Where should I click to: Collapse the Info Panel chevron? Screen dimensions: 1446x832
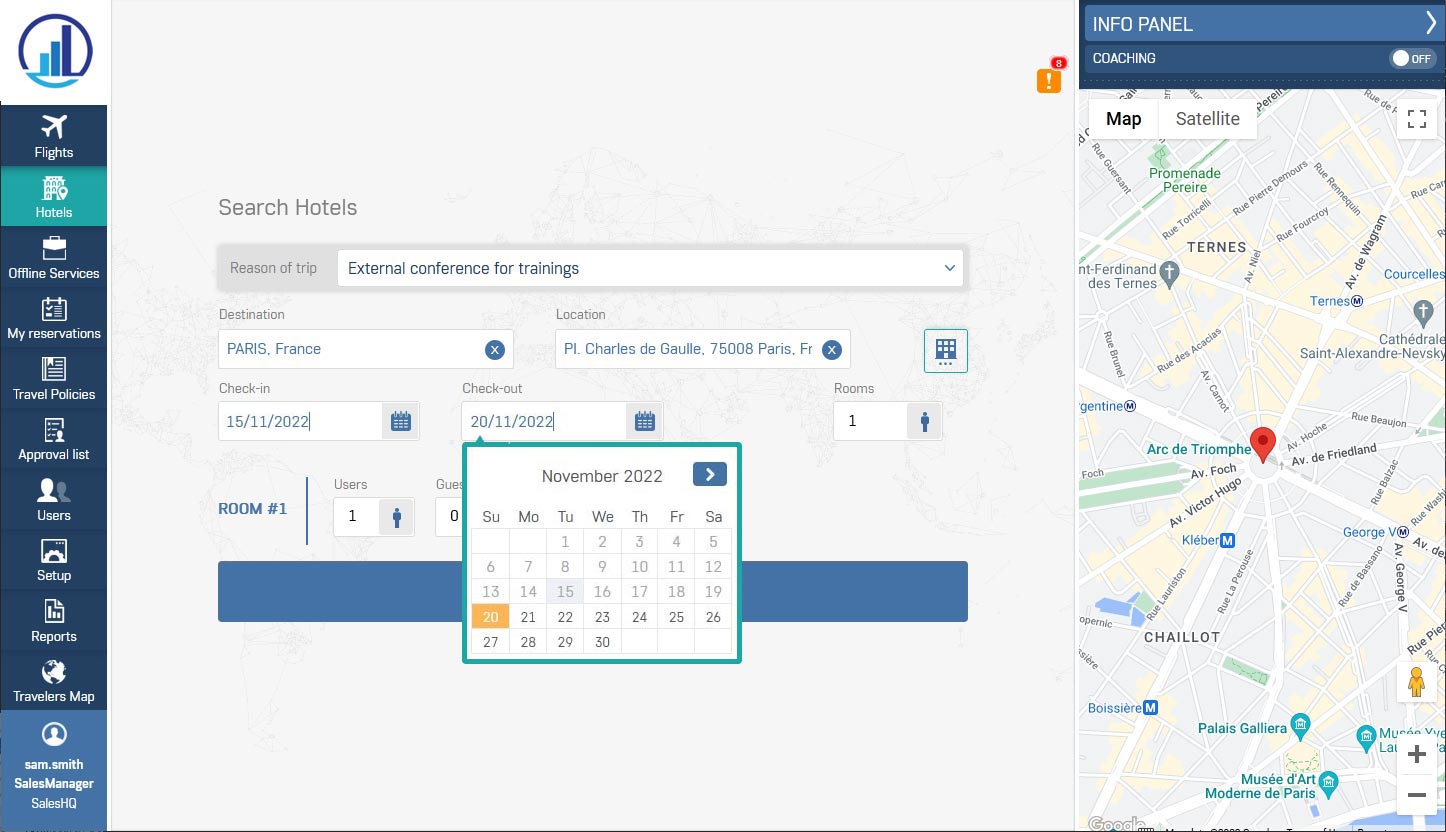click(1430, 24)
